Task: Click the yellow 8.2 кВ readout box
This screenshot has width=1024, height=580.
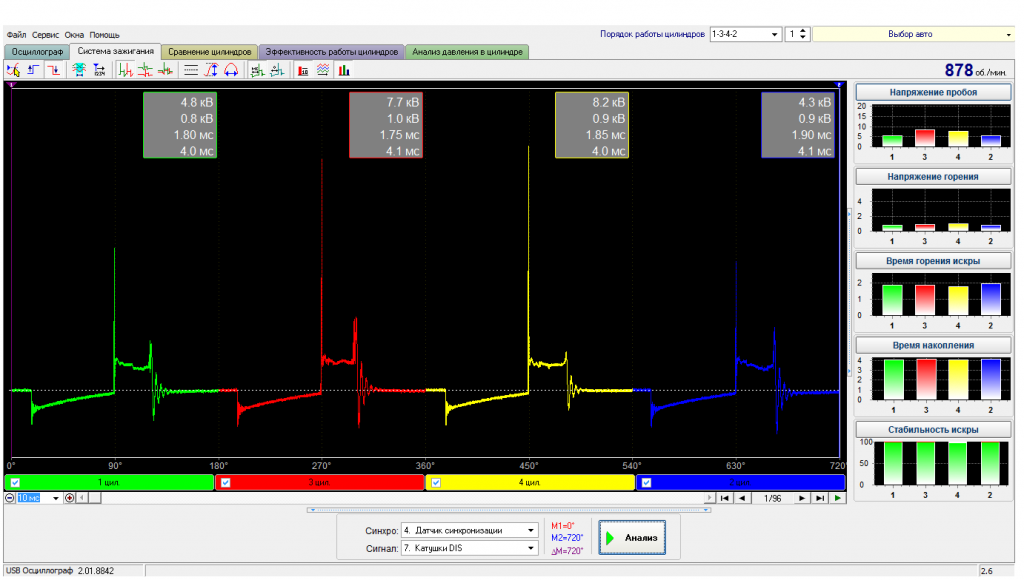Action: tap(592, 125)
